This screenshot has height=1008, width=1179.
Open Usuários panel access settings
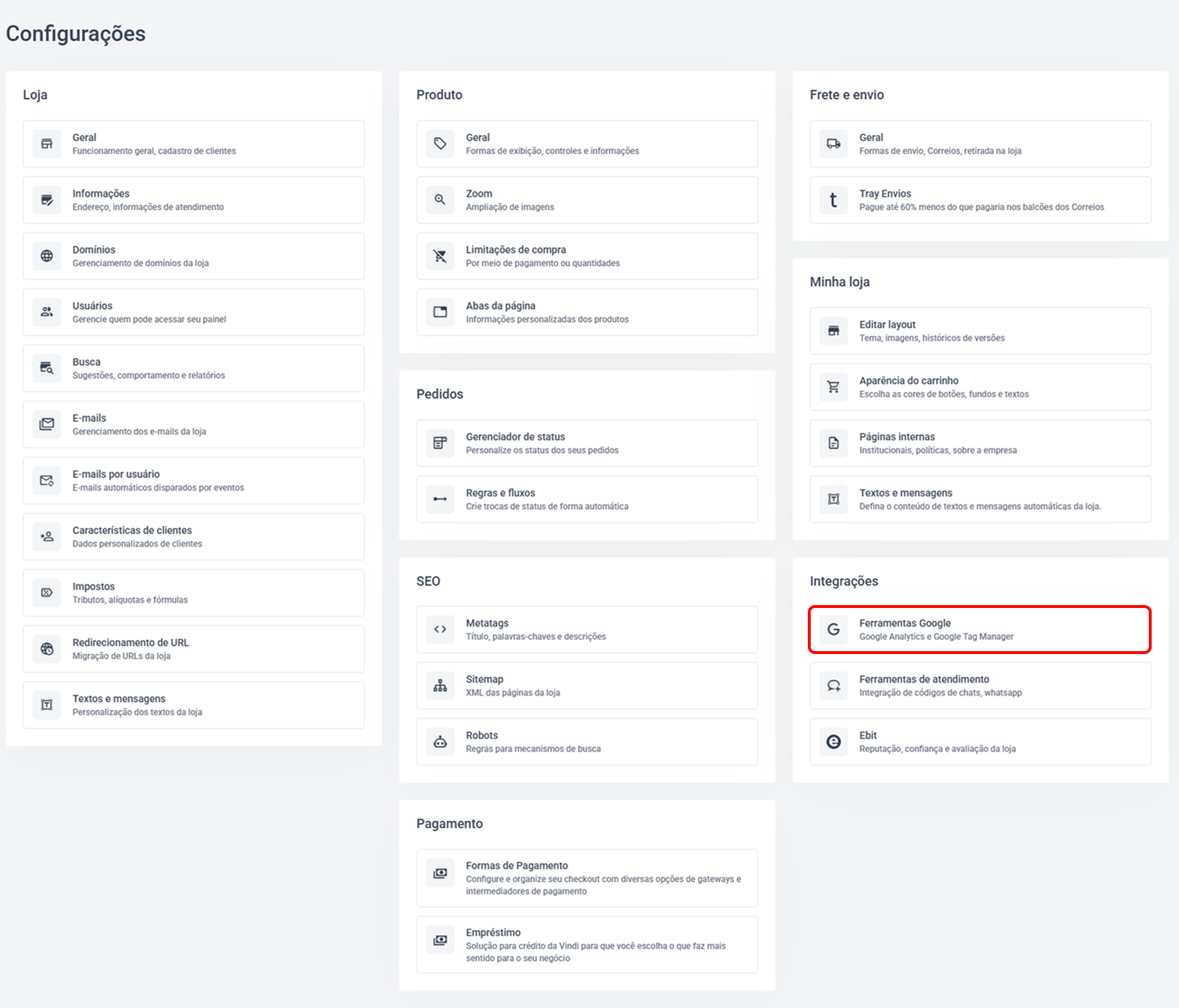[194, 312]
